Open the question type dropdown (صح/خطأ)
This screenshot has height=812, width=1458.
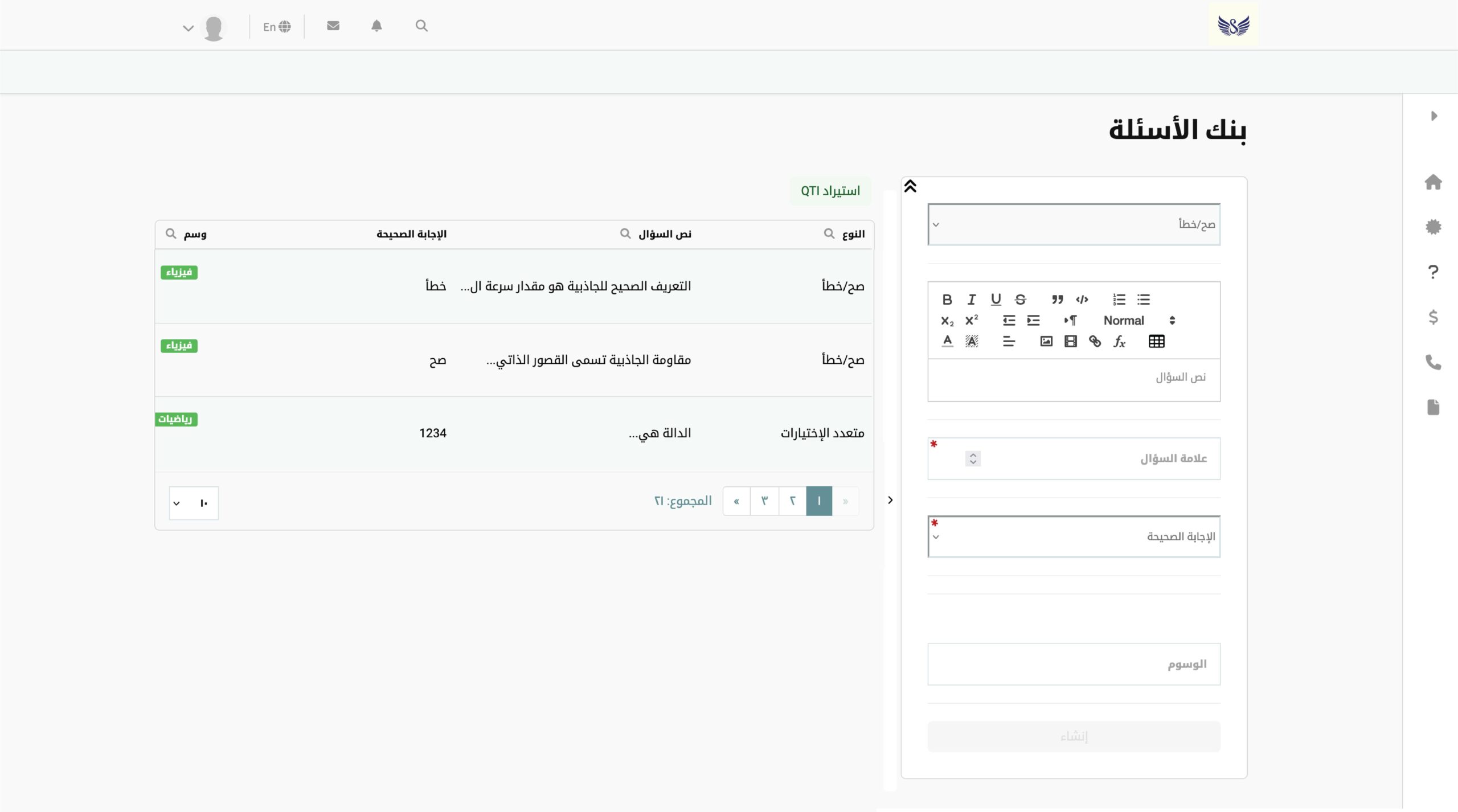[x=1074, y=224]
